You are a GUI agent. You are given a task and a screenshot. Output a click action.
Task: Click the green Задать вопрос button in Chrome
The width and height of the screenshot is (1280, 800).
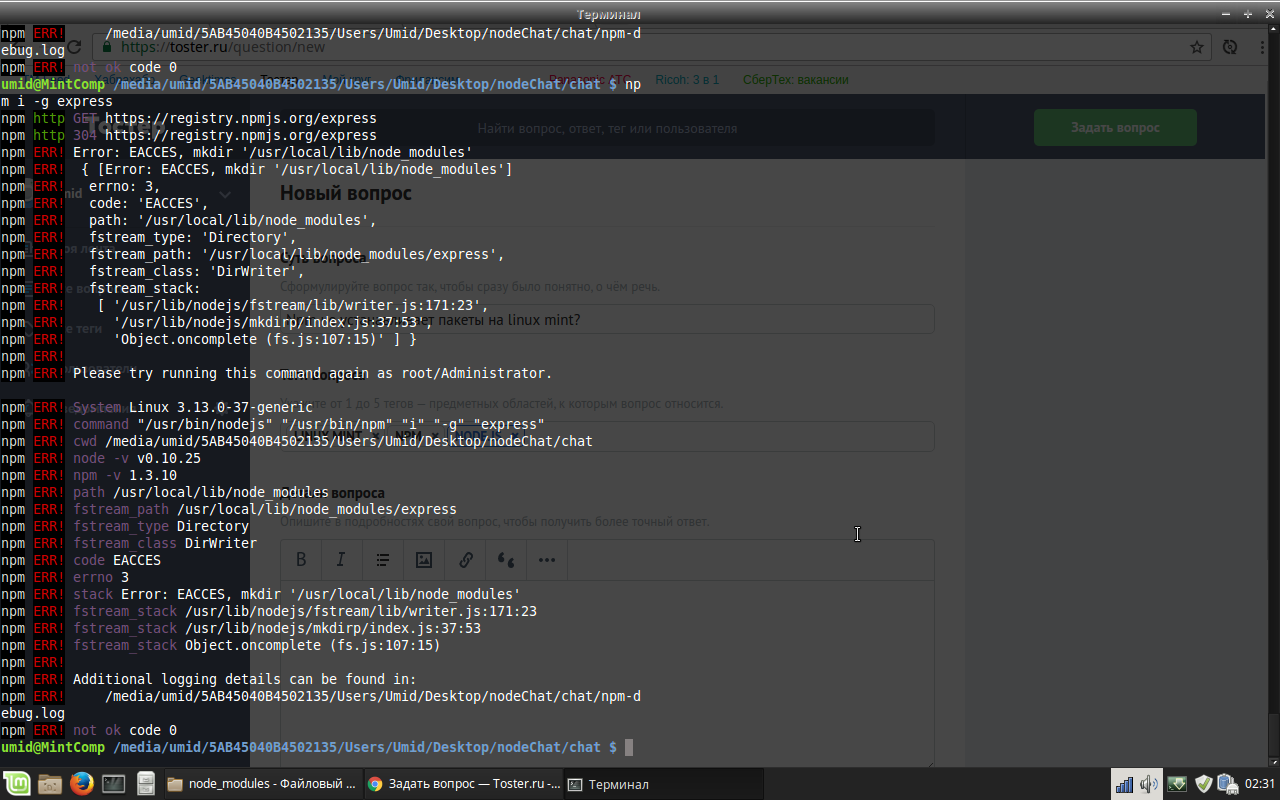tap(1115, 128)
